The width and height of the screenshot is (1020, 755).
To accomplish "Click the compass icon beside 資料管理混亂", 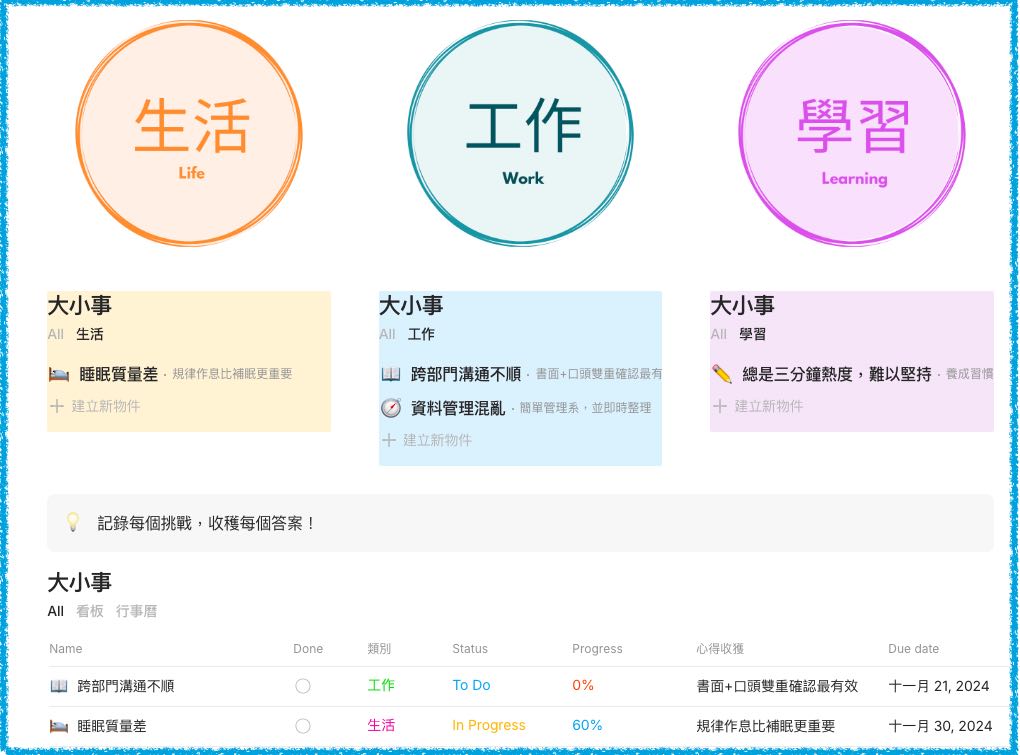I will click(391, 408).
